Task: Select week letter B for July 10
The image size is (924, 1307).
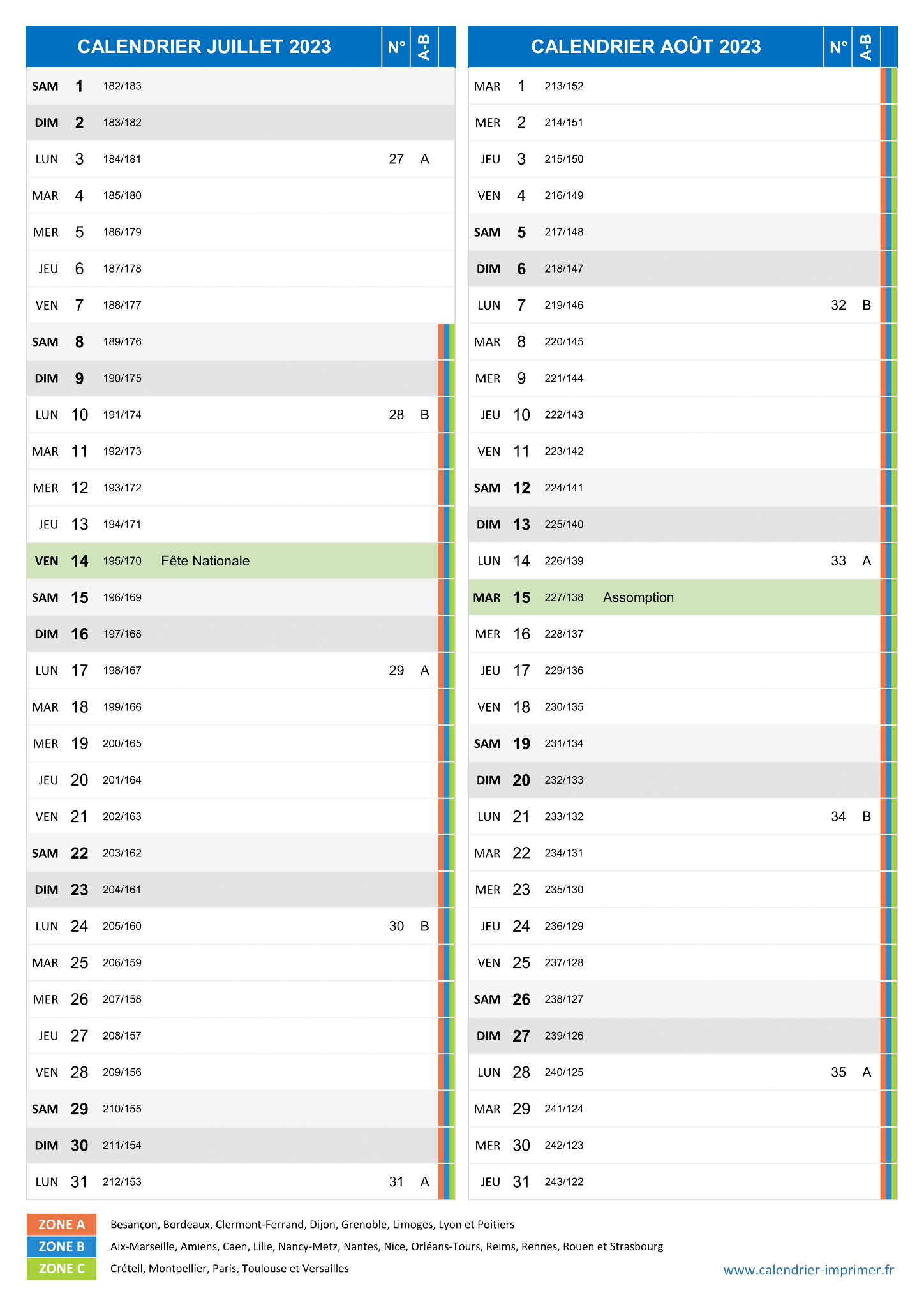Action: coord(425,415)
